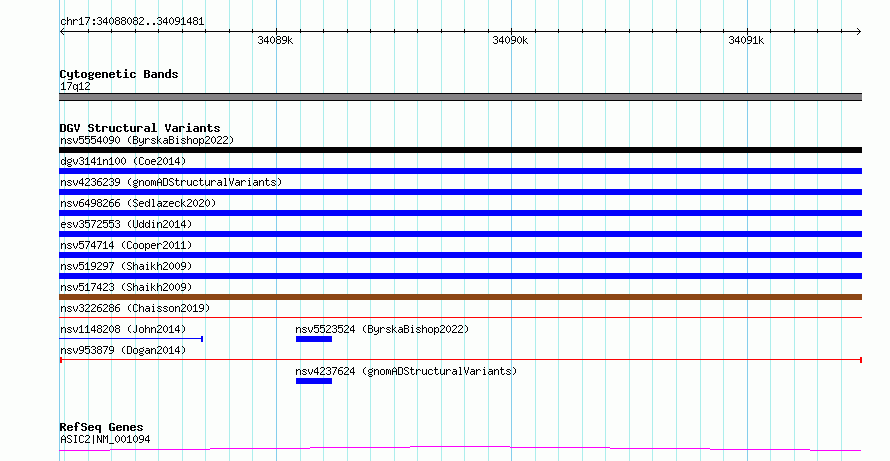Click the short blue bar under nsv4237624
890x461 pixels.
click(314, 381)
